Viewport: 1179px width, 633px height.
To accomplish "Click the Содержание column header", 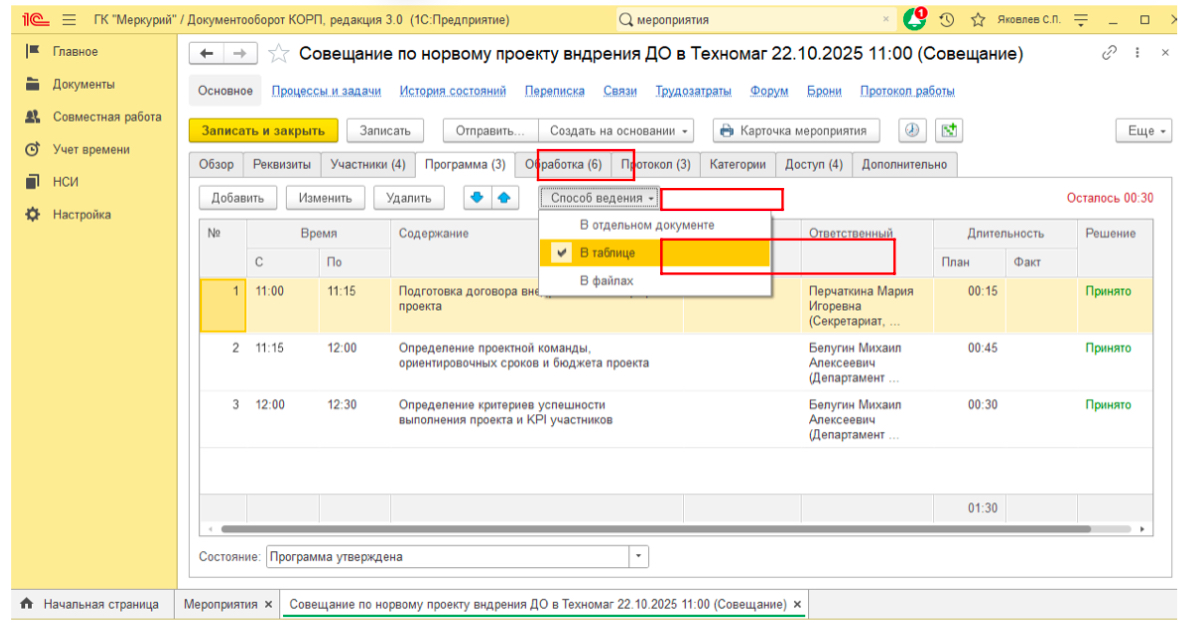I will click(434, 234).
